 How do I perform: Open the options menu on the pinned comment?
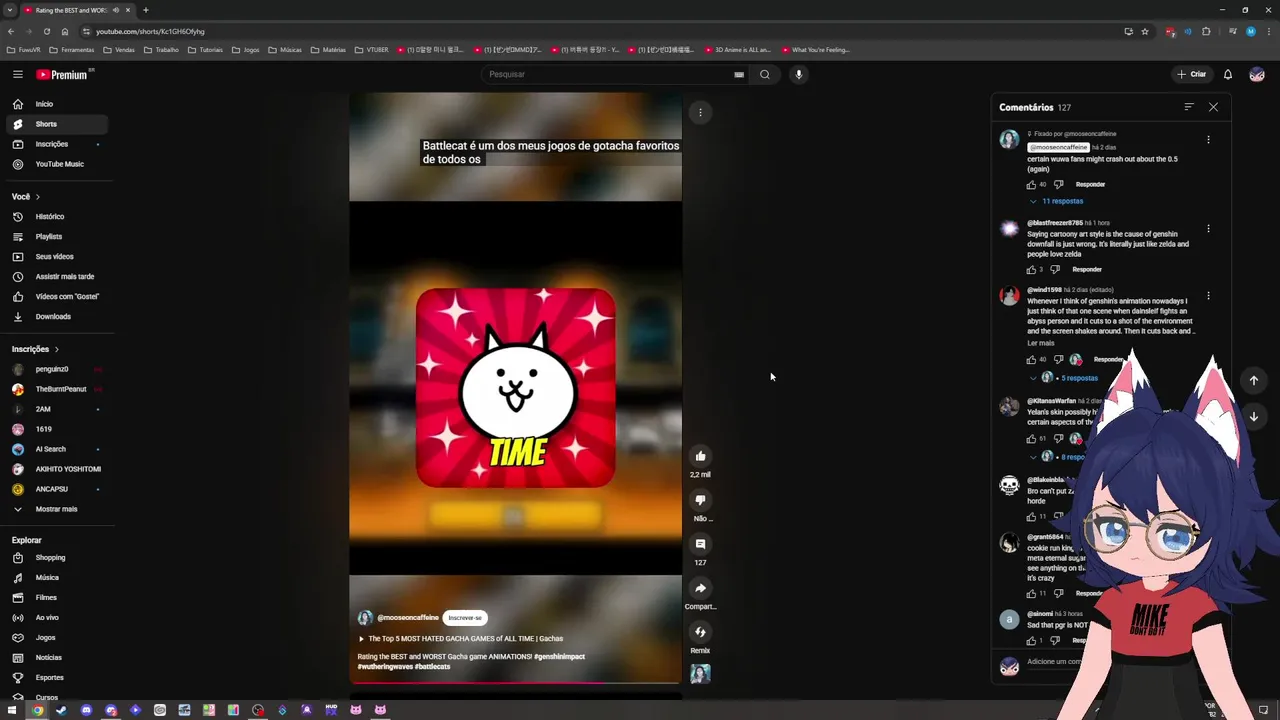click(1208, 140)
